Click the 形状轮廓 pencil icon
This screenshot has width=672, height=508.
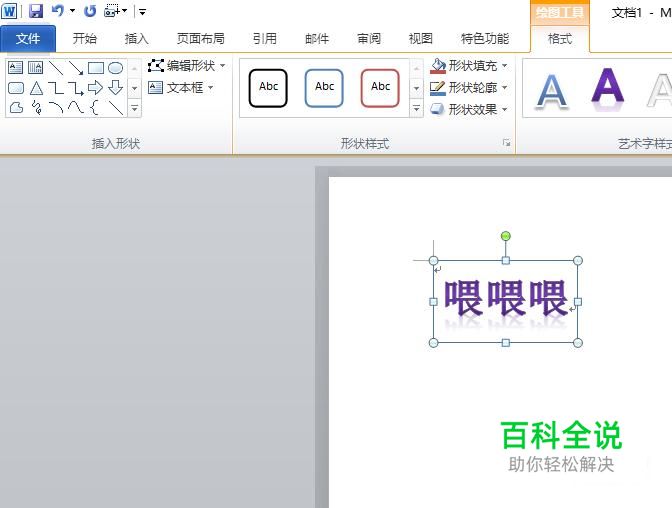pyautogui.click(x=438, y=88)
